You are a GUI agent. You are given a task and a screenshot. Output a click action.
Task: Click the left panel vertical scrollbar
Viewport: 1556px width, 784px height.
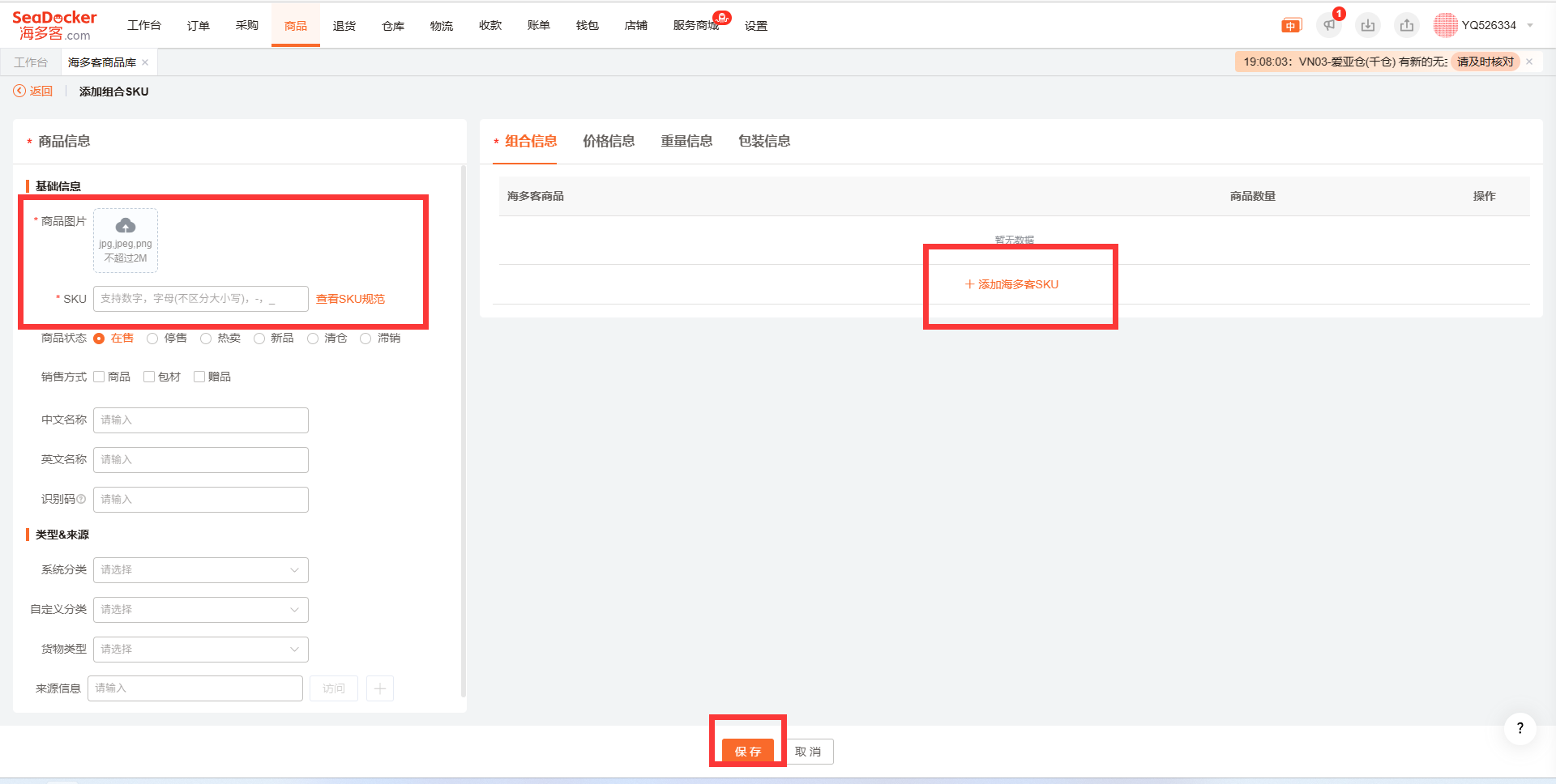(x=463, y=429)
